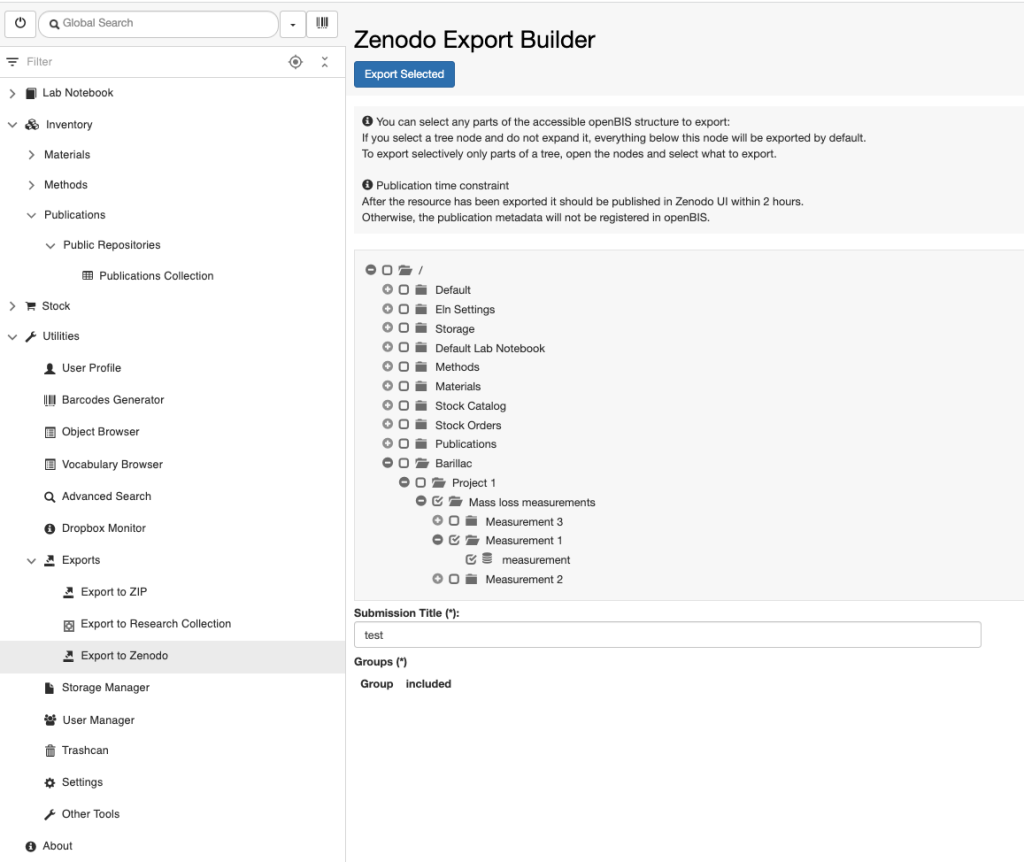Click the power/logout icon button

click(20, 24)
